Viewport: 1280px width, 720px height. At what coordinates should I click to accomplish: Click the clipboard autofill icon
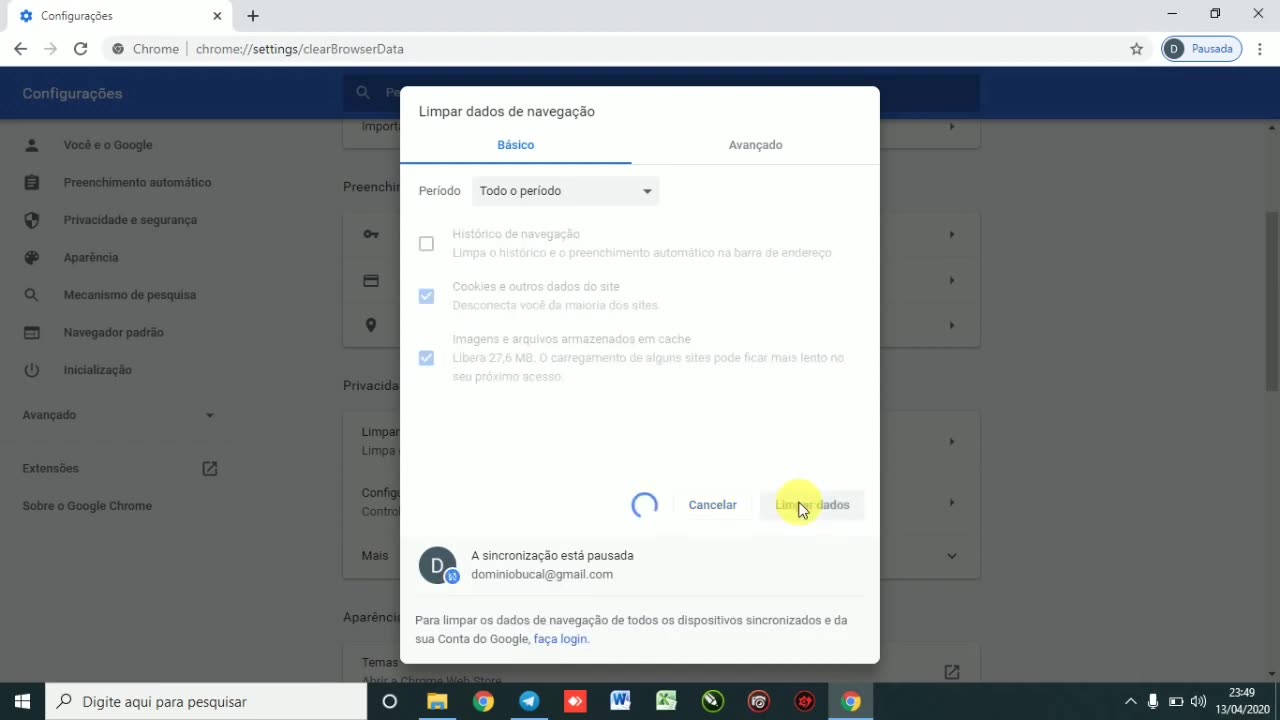tap(32, 182)
